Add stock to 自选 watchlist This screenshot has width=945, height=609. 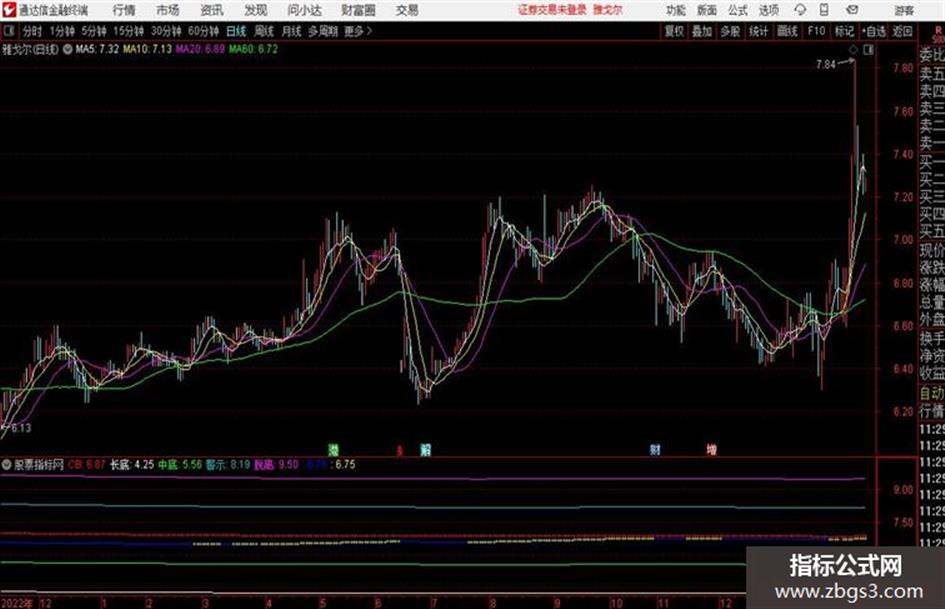[873, 31]
